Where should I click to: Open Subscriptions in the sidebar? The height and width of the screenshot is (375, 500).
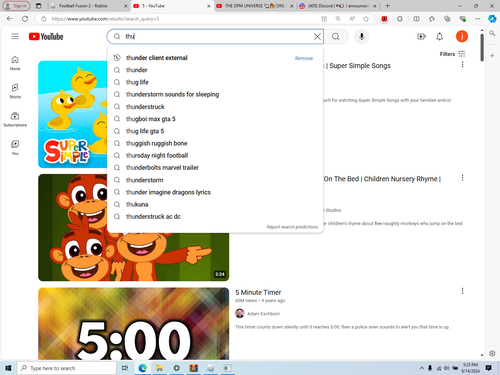(15, 119)
